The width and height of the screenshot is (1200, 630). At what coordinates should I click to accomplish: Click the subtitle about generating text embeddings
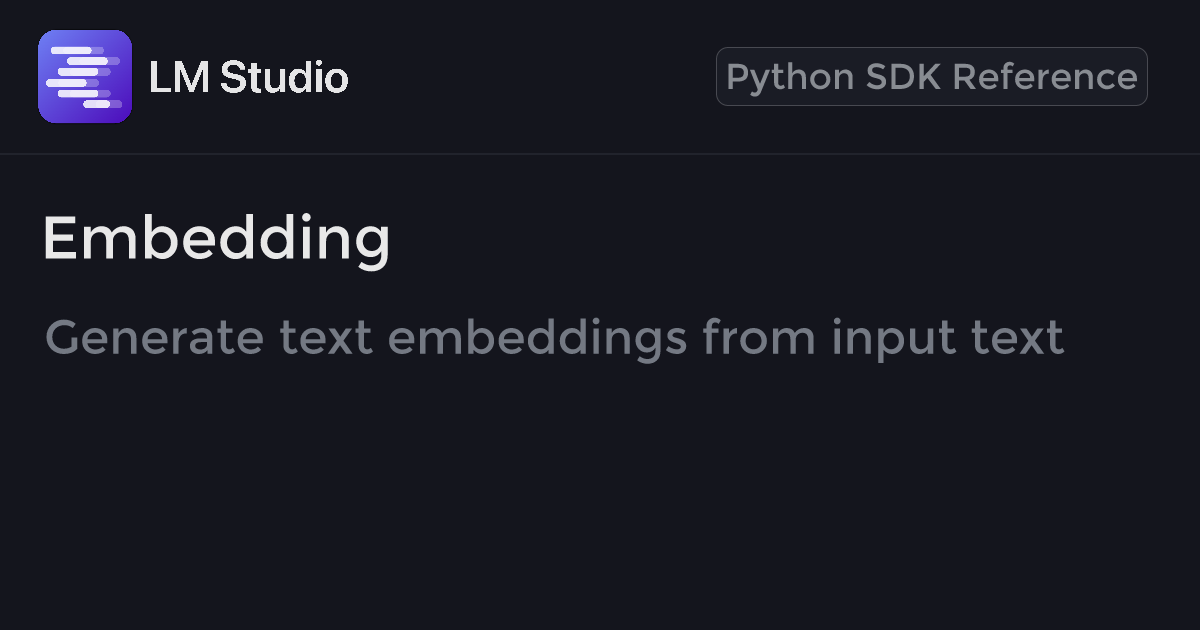click(554, 338)
